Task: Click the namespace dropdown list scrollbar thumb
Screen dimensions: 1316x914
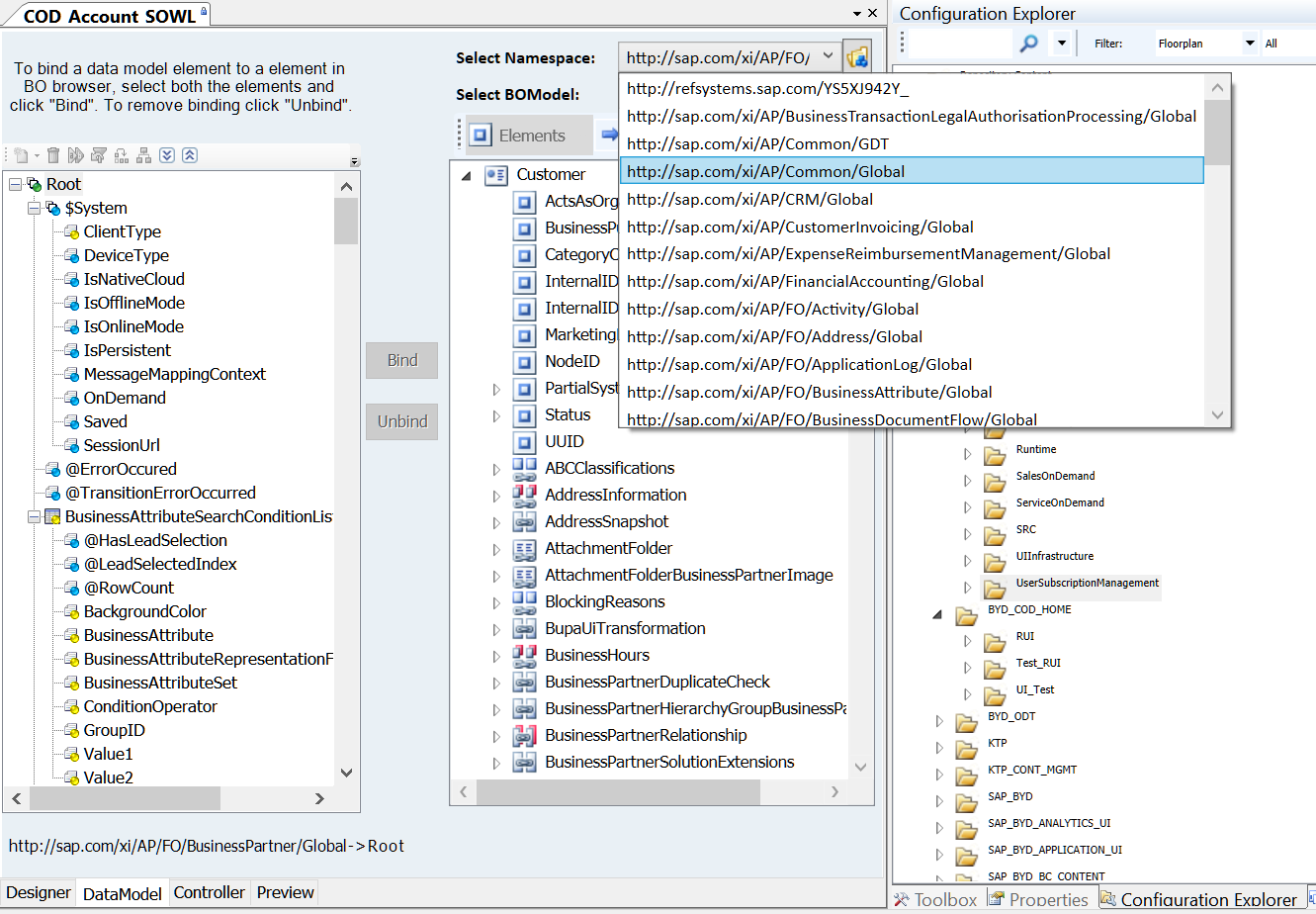Action: 1217,133
